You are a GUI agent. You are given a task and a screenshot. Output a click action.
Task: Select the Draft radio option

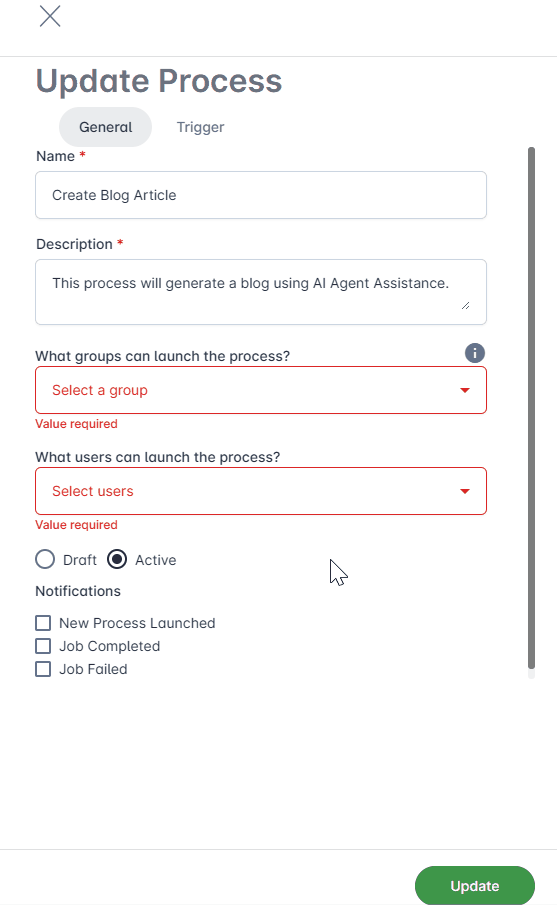[x=45, y=559]
